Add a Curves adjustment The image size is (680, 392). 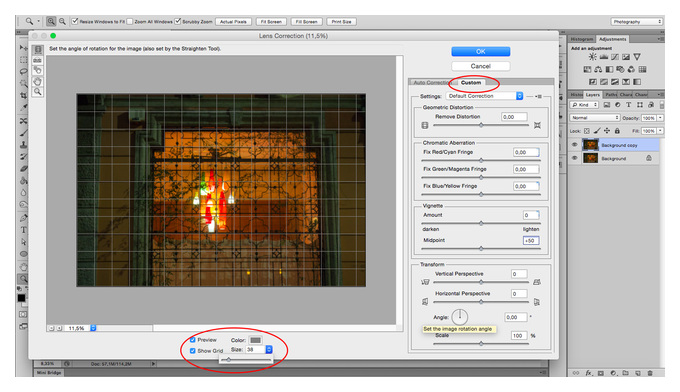click(x=615, y=57)
